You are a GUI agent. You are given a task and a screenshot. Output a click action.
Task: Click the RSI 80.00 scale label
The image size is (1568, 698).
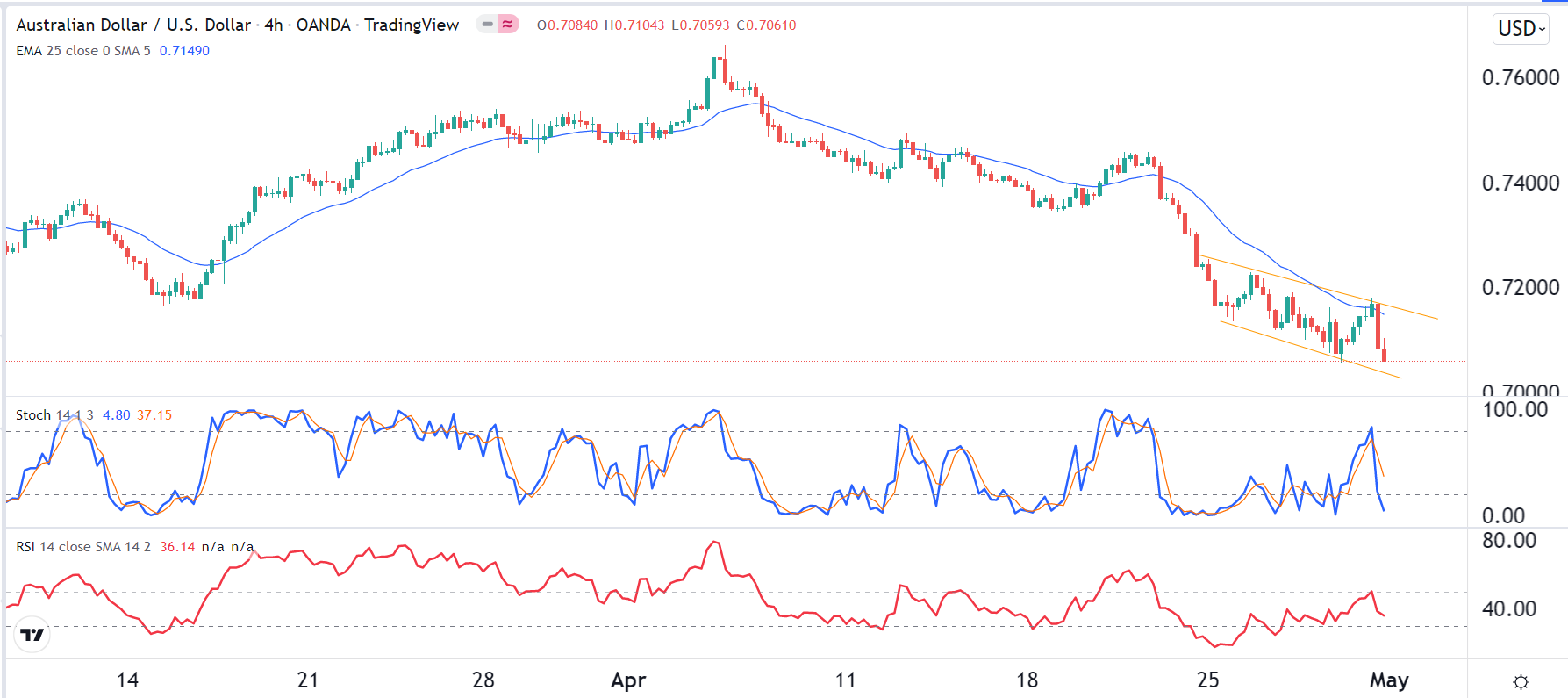tap(1509, 541)
